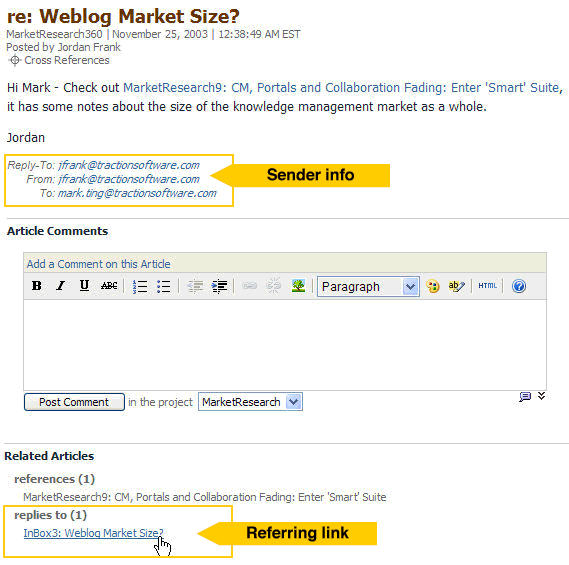The height and width of the screenshot is (565, 569).
Task: Open the editor help icon
Action: click(x=519, y=286)
